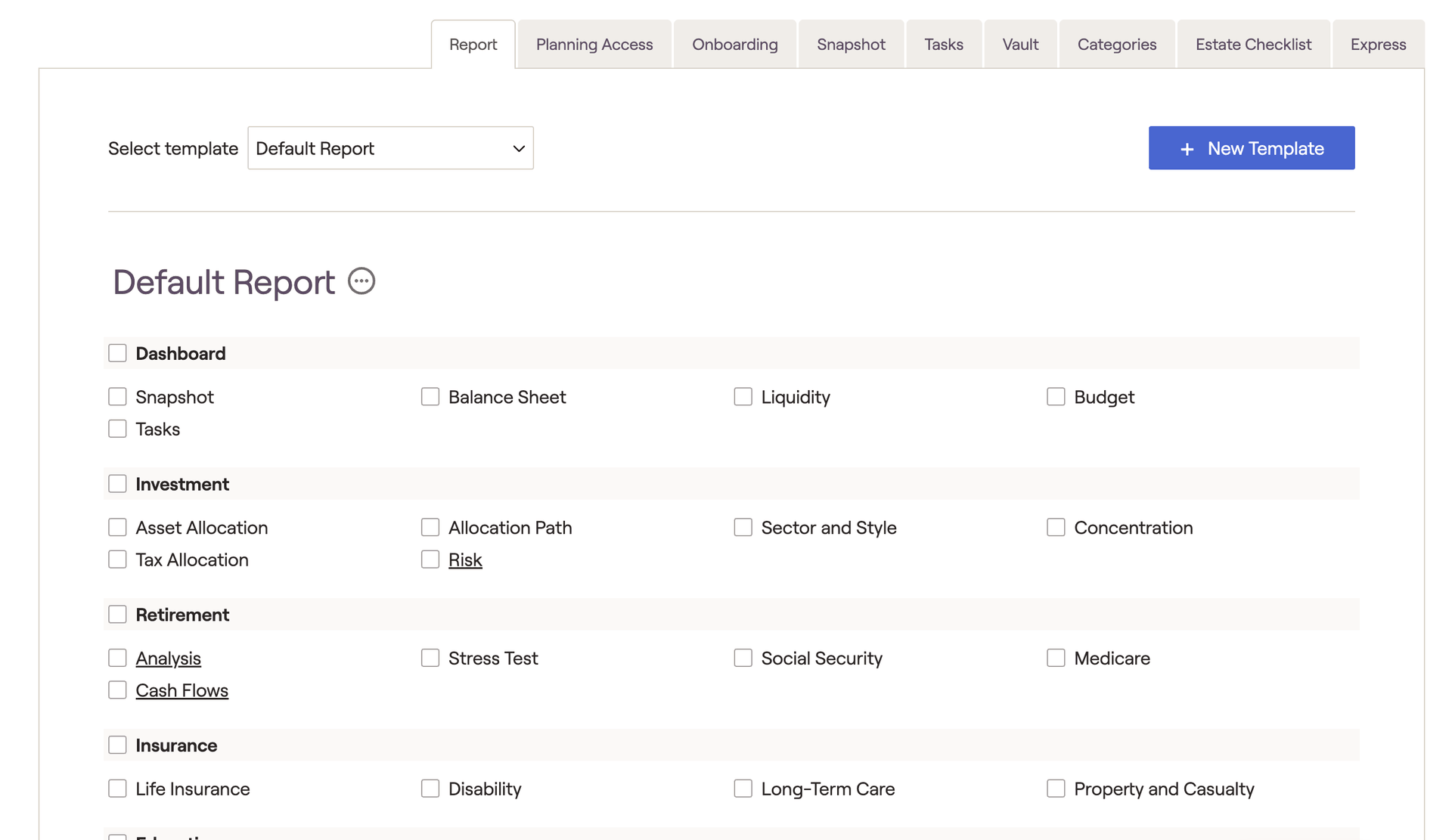Enable the Balance Sheet checkbox
1452x840 pixels.
click(430, 397)
